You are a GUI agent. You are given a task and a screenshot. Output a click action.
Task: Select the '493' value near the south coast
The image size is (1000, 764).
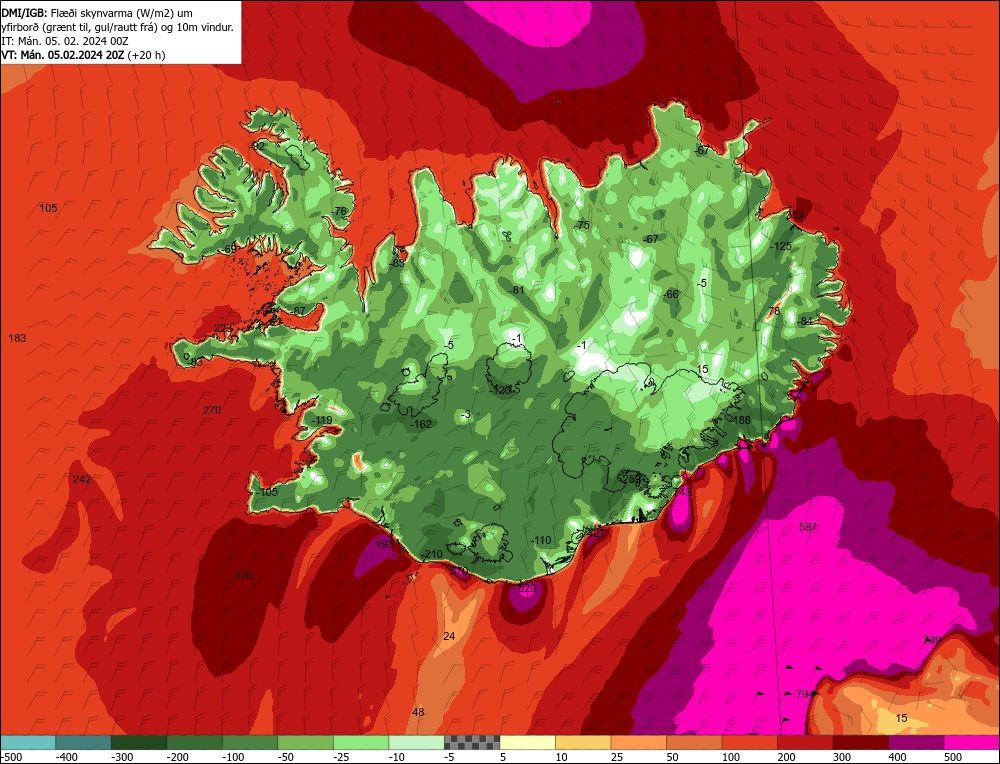point(384,544)
